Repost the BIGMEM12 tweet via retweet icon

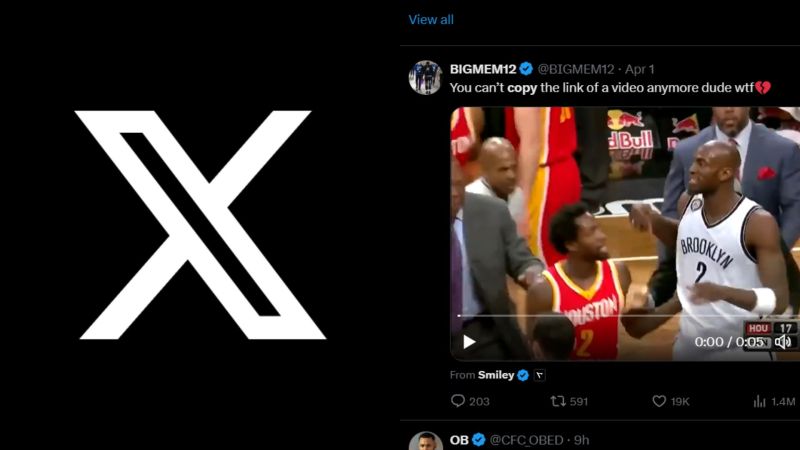point(558,401)
